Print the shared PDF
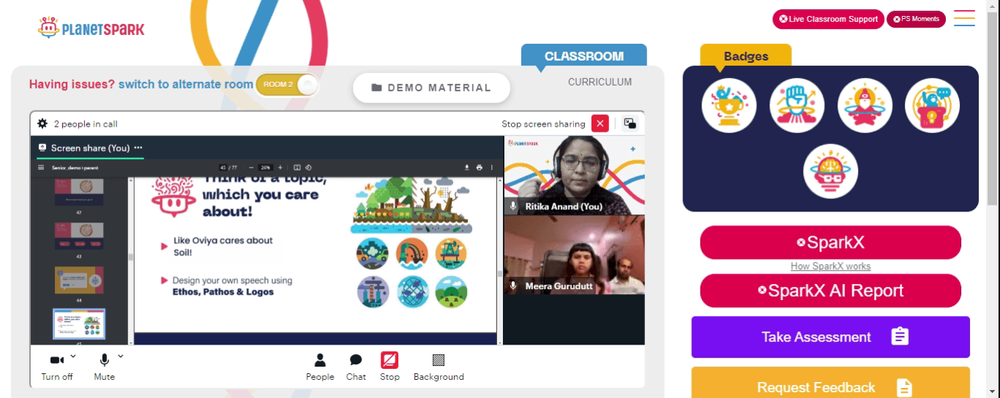 (479, 167)
